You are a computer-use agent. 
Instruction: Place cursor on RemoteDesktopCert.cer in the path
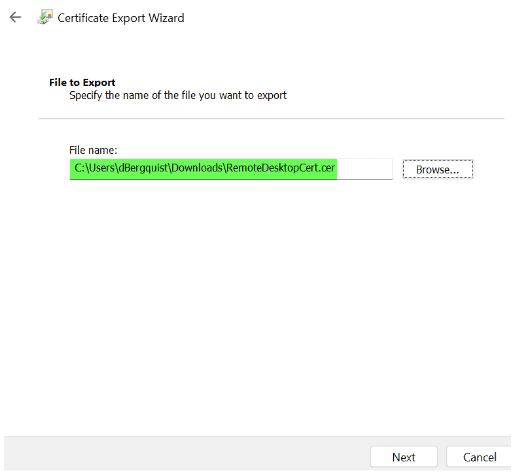(x=280, y=168)
